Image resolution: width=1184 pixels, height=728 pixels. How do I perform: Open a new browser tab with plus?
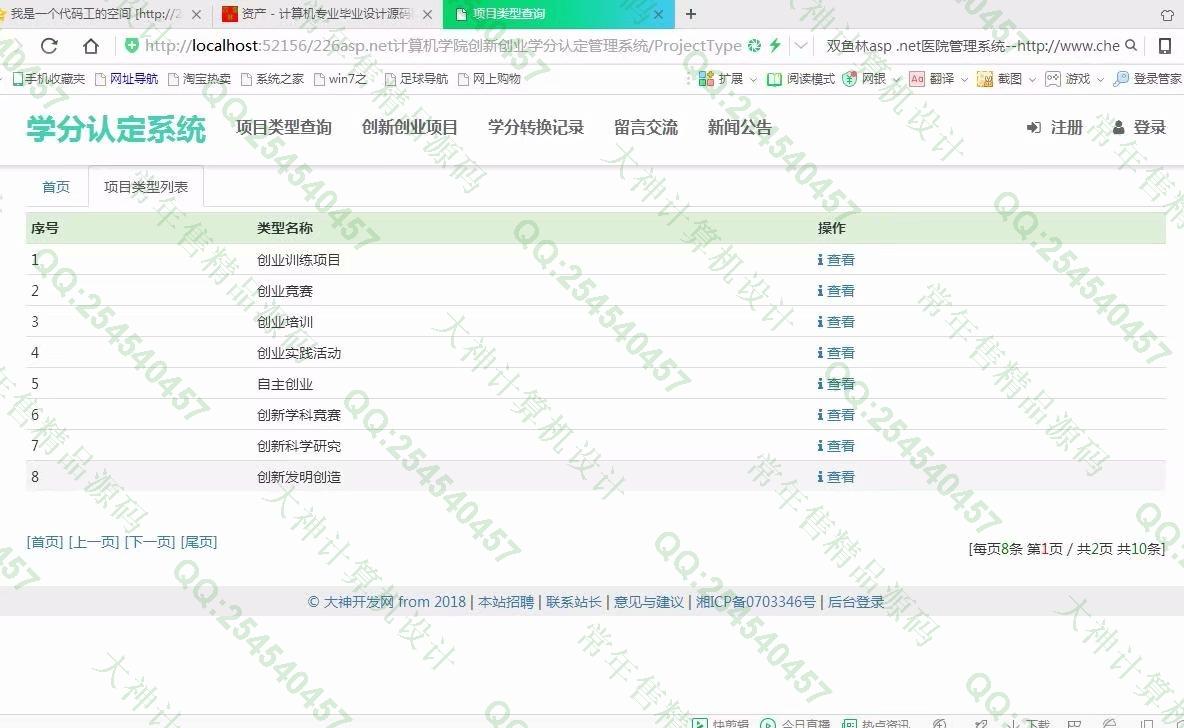(690, 14)
